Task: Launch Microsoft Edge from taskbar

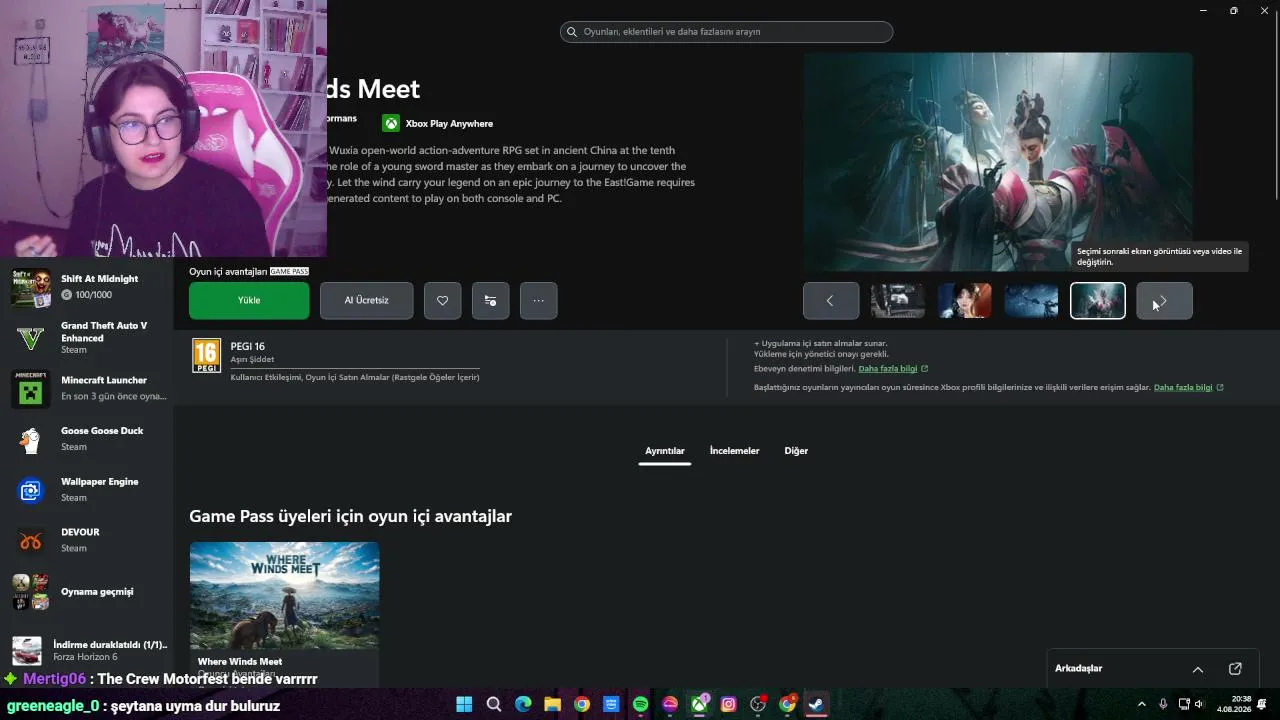Action: (x=523, y=704)
